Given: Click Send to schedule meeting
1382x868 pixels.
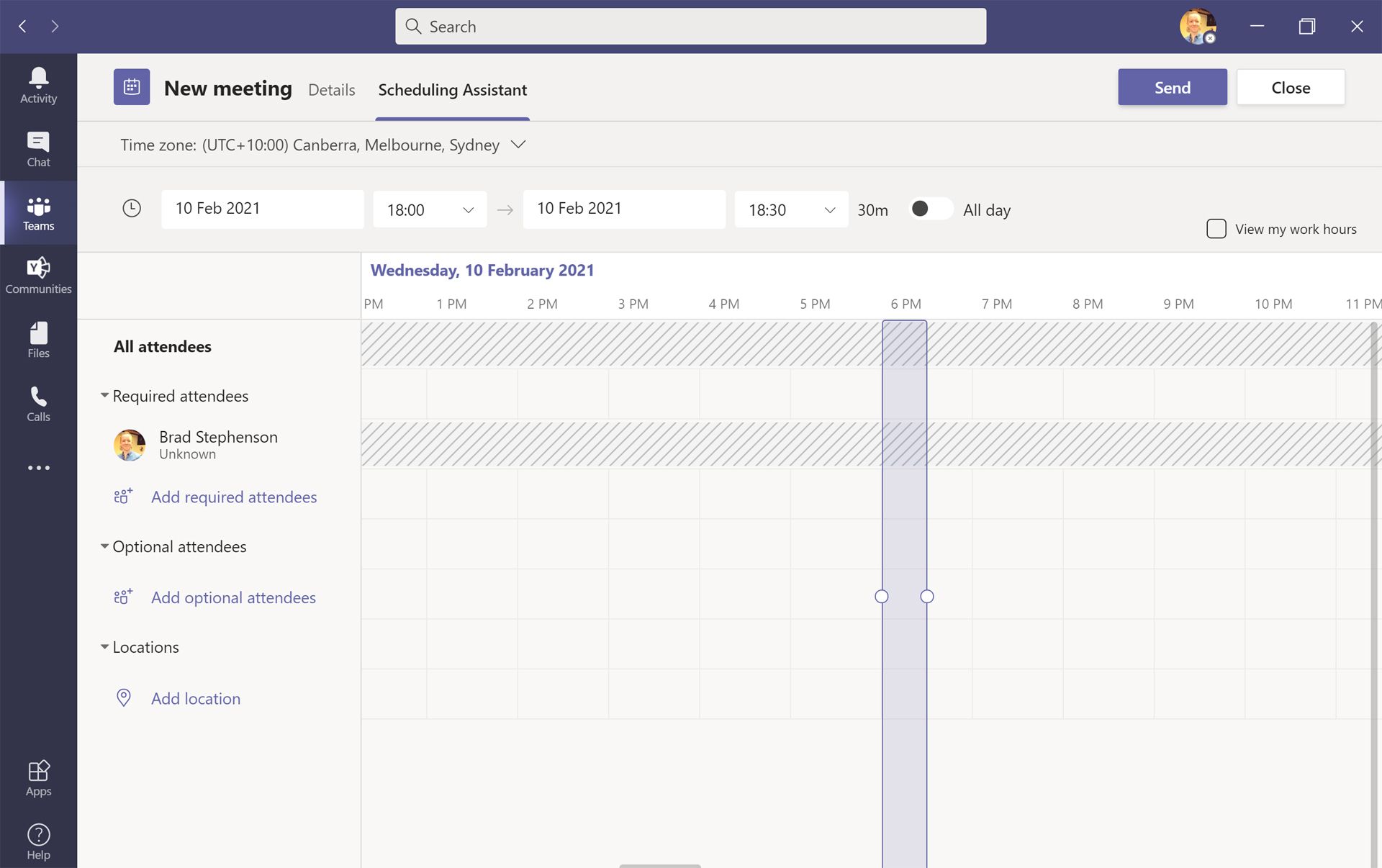Looking at the screenshot, I should click(1173, 87).
